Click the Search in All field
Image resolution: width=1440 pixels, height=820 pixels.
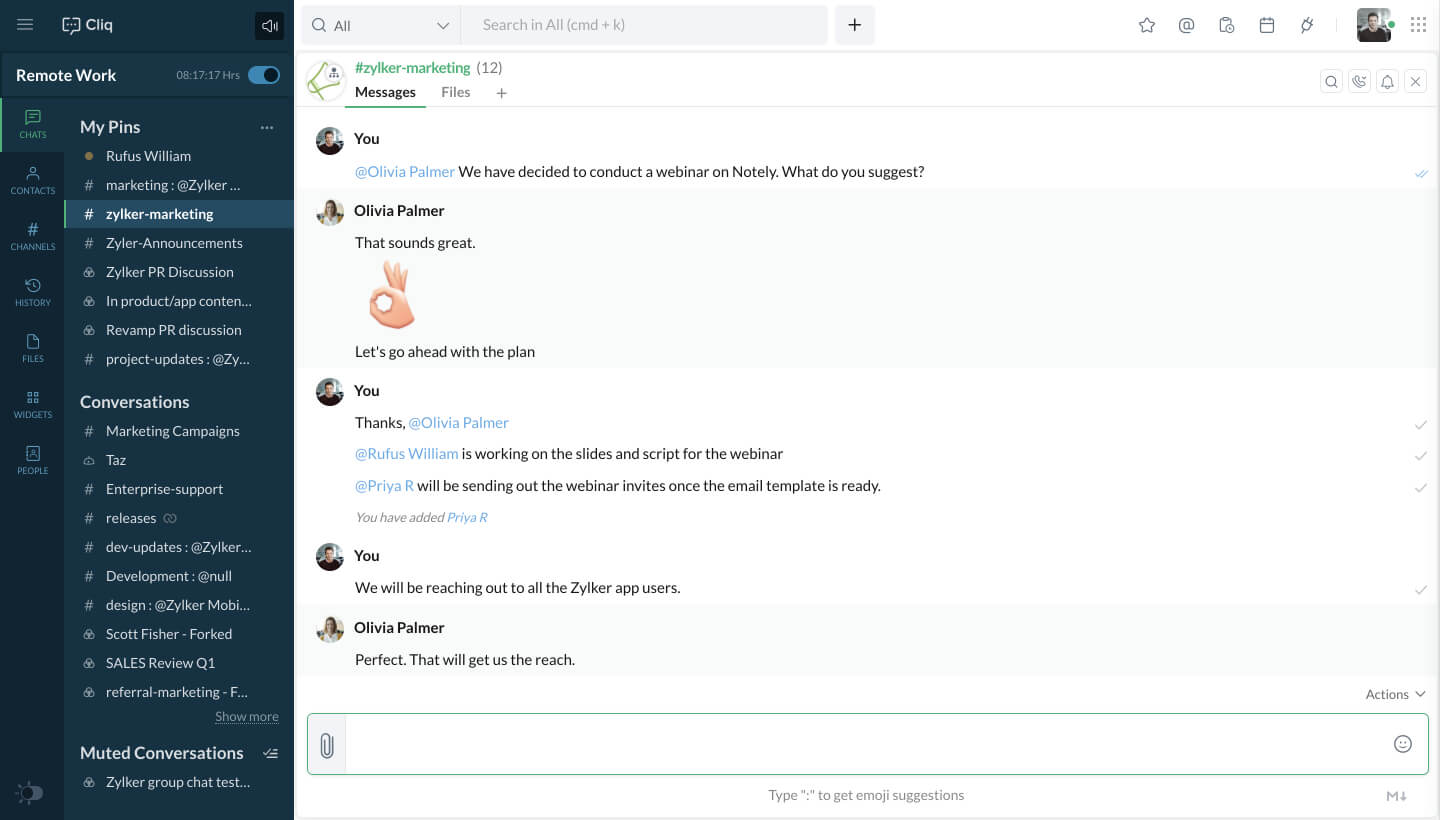point(644,26)
